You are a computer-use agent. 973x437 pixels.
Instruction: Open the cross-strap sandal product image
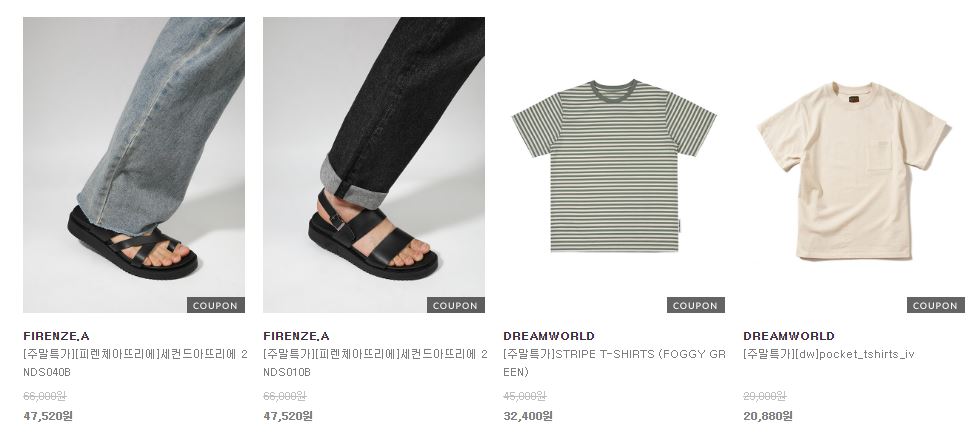[x=134, y=165]
